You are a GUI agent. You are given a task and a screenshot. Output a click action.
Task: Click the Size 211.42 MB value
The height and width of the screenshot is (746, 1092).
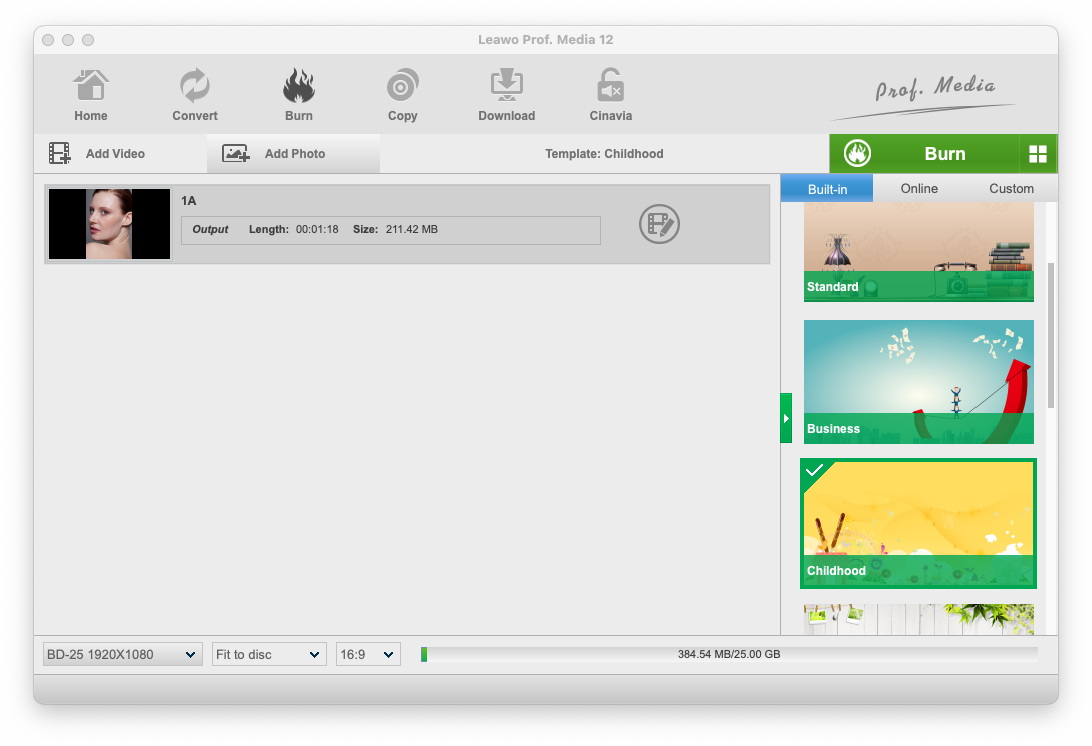pyautogui.click(x=412, y=229)
